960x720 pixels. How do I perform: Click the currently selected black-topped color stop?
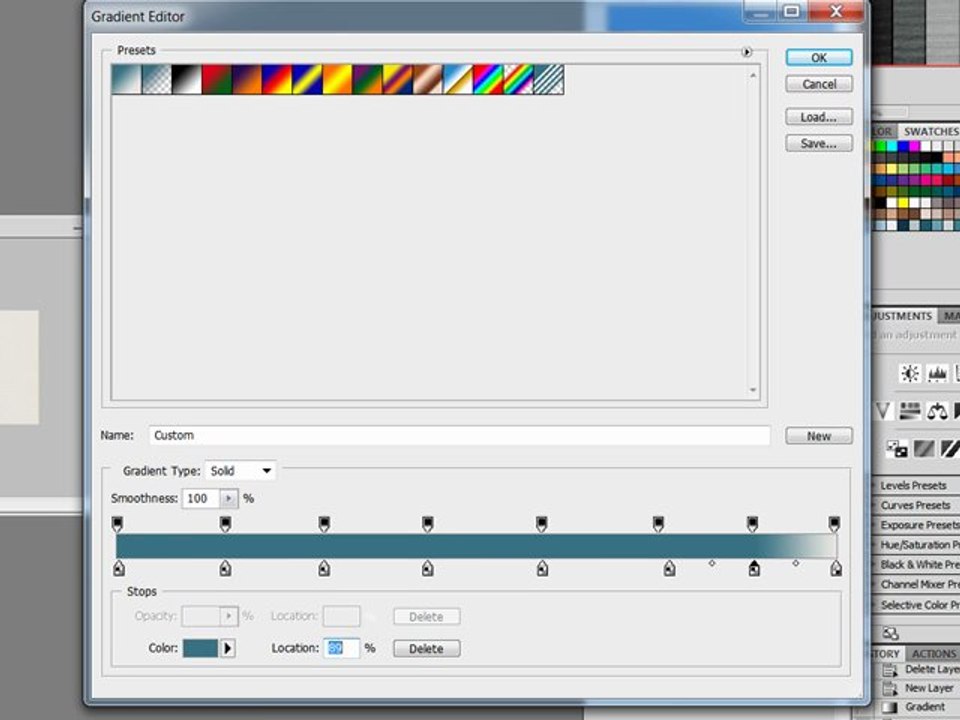pos(754,569)
